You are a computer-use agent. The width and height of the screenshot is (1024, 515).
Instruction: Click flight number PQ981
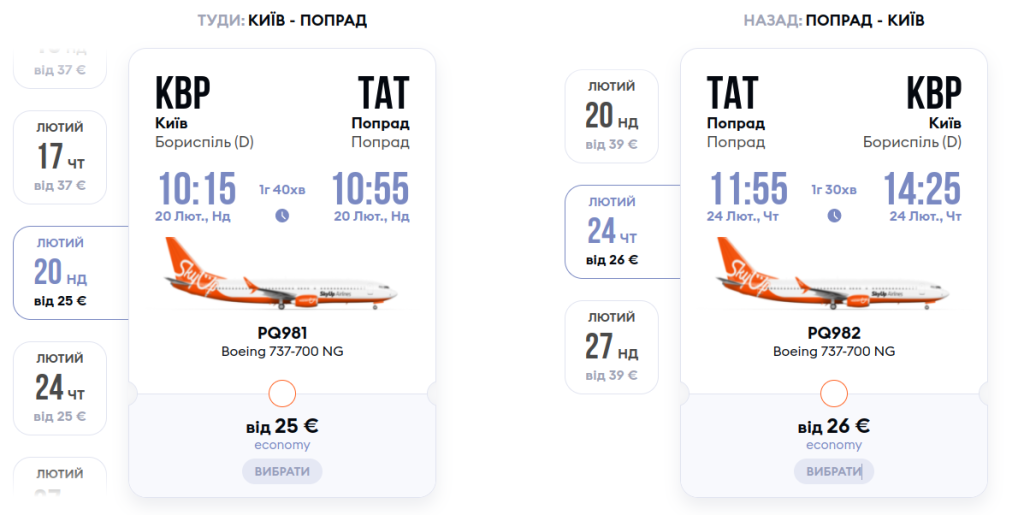click(x=282, y=333)
